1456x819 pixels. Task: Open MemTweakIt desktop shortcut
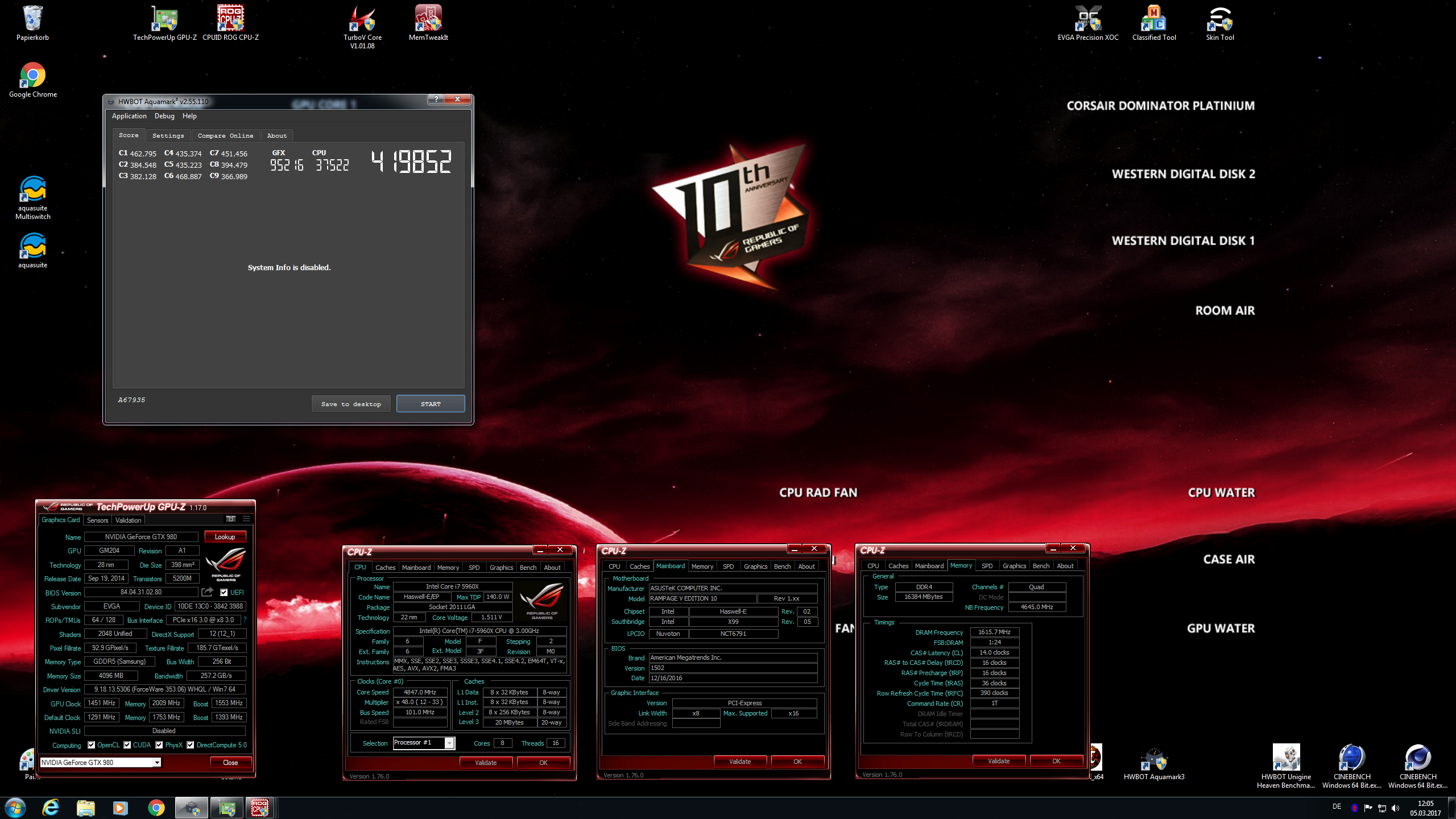pos(428,23)
